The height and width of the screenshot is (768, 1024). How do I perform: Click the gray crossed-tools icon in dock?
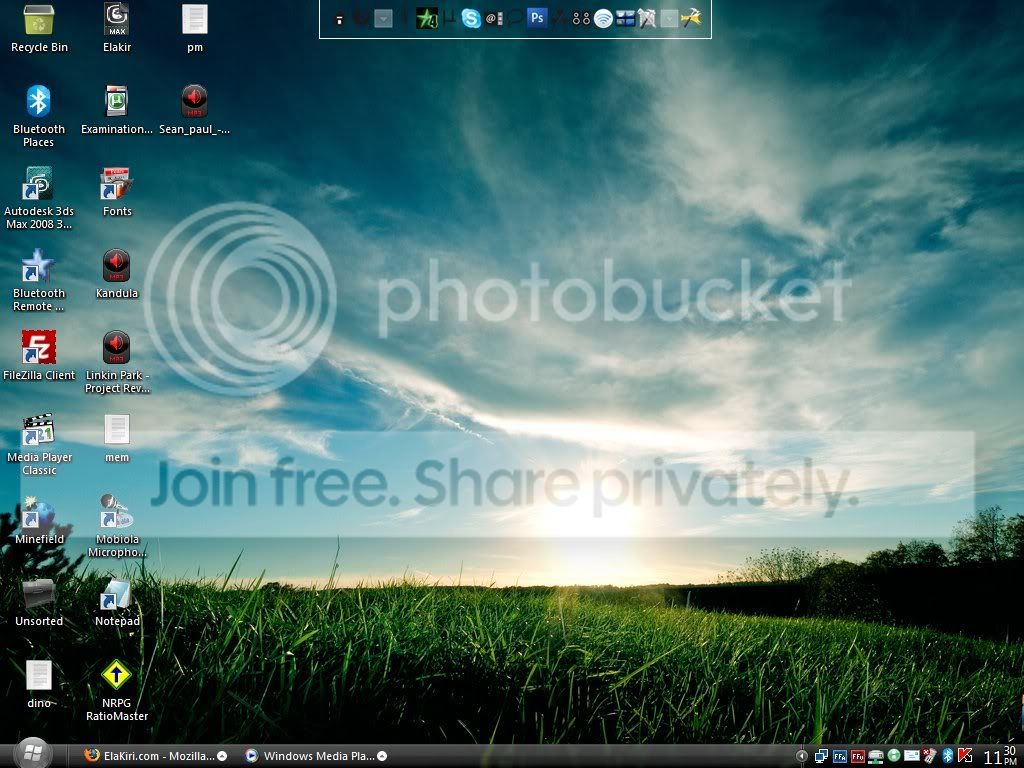(647, 18)
